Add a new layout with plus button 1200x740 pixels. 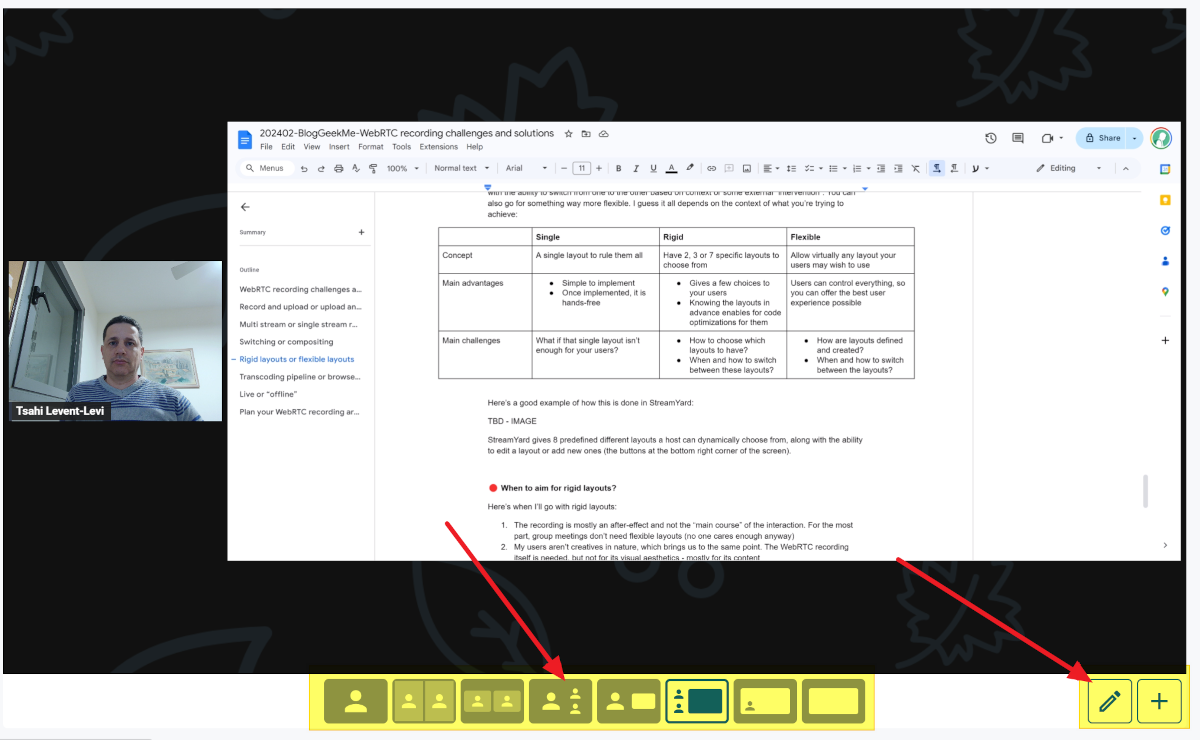click(1159, 701)
